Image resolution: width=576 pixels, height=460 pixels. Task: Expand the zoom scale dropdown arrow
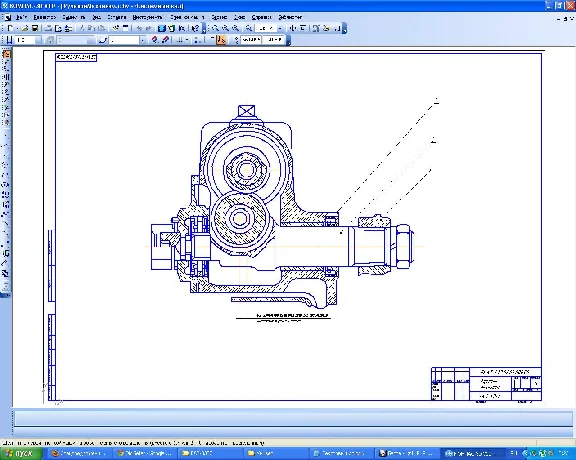280,28
